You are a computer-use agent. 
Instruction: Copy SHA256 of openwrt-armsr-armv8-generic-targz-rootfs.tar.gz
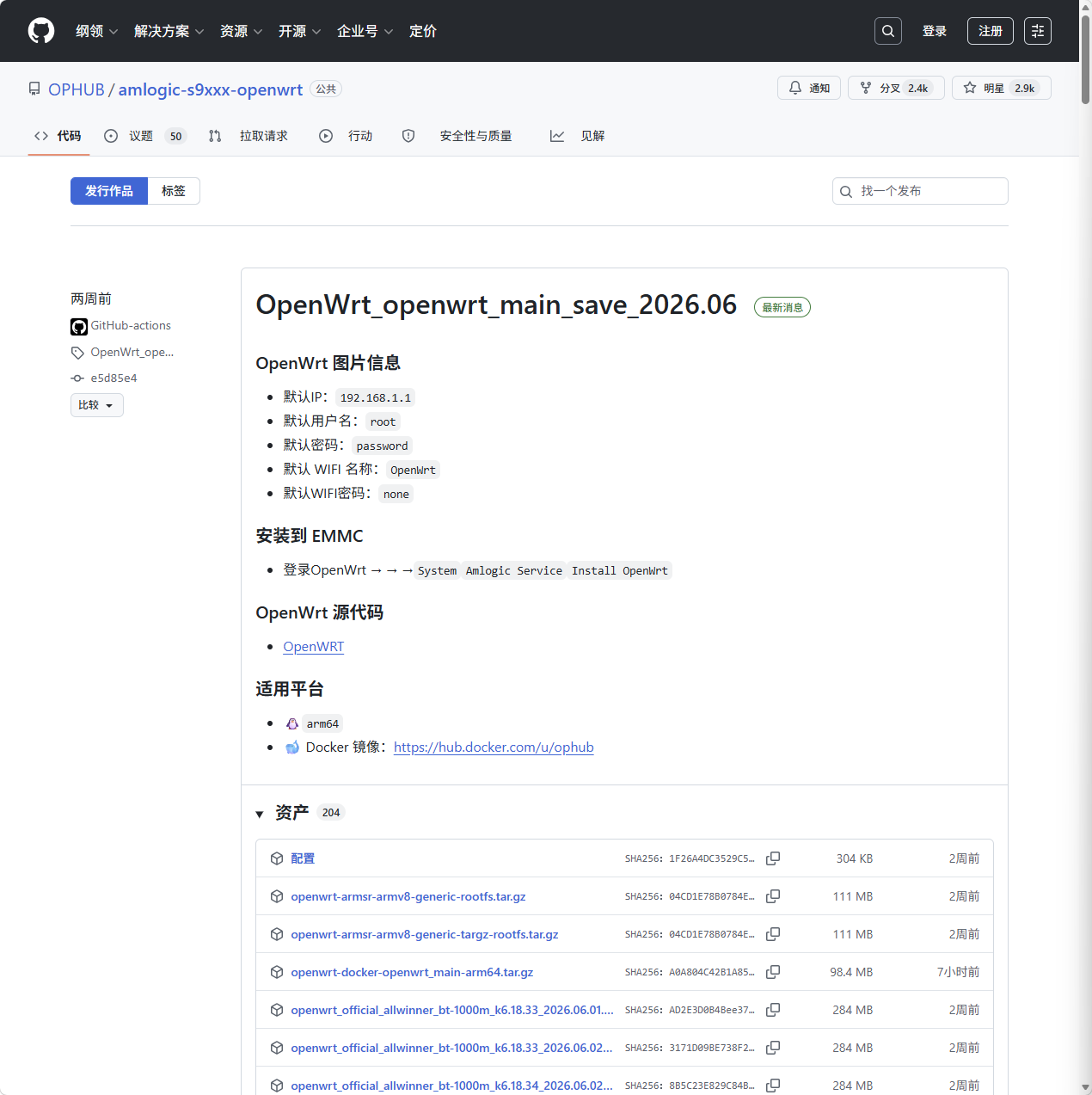773,934
